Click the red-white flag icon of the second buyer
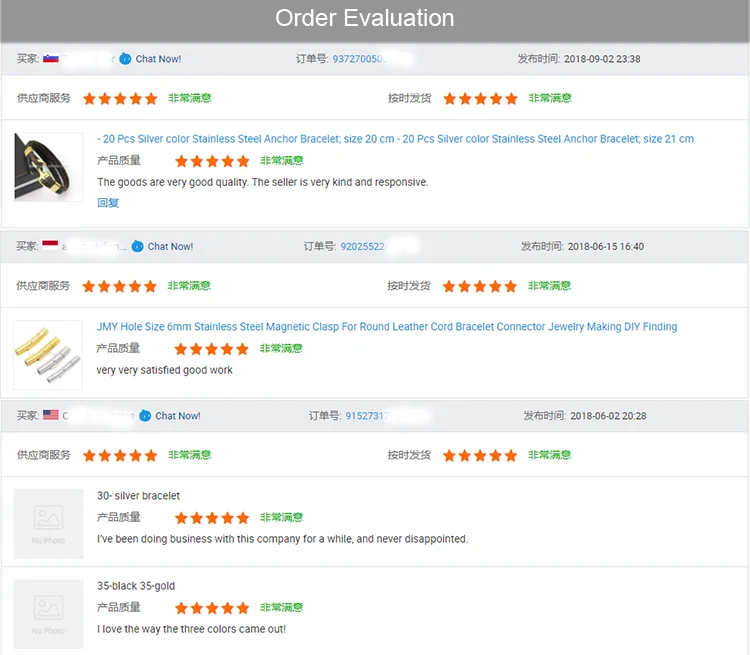This screenshot has width=750, height=655. (x=51, y=246)
